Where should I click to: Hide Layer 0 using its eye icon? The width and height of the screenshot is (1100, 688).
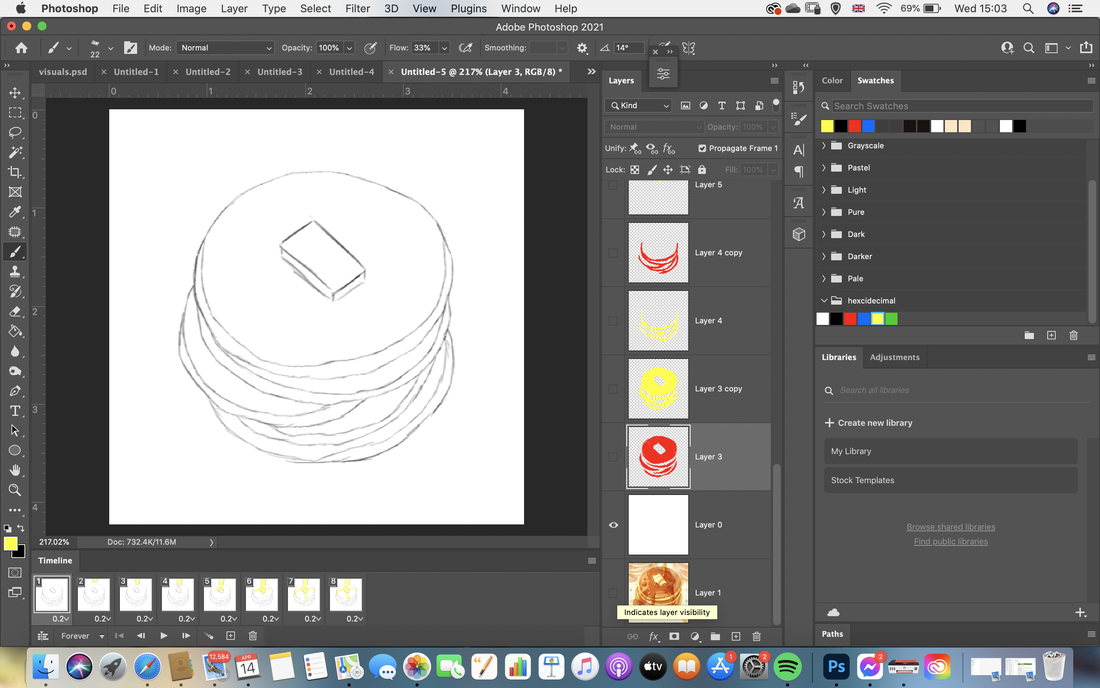613,525
